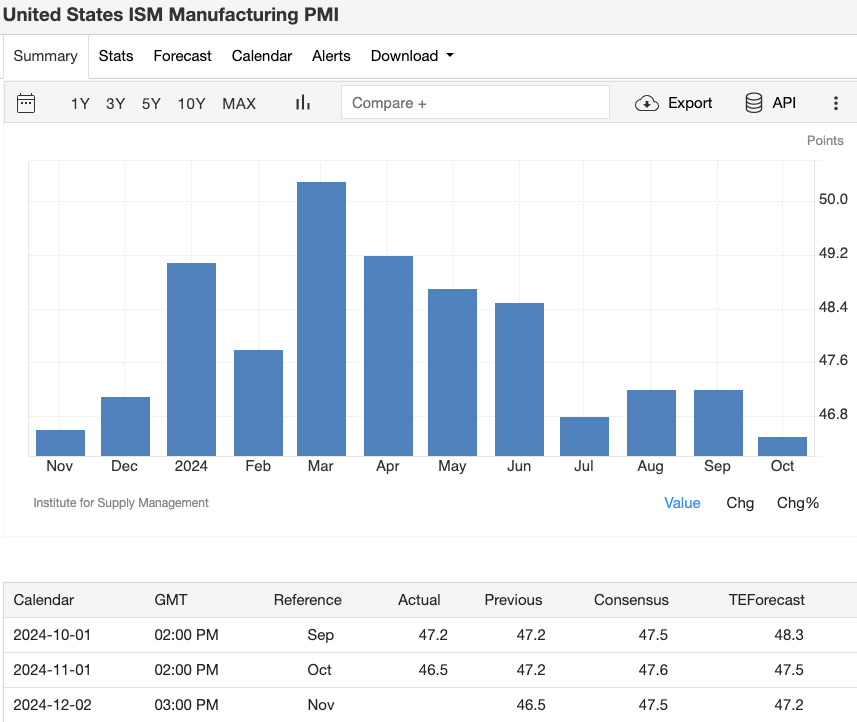Open the Download dropdown
The width and height of the screenshot is (857, 722).
tap(411, 56)
